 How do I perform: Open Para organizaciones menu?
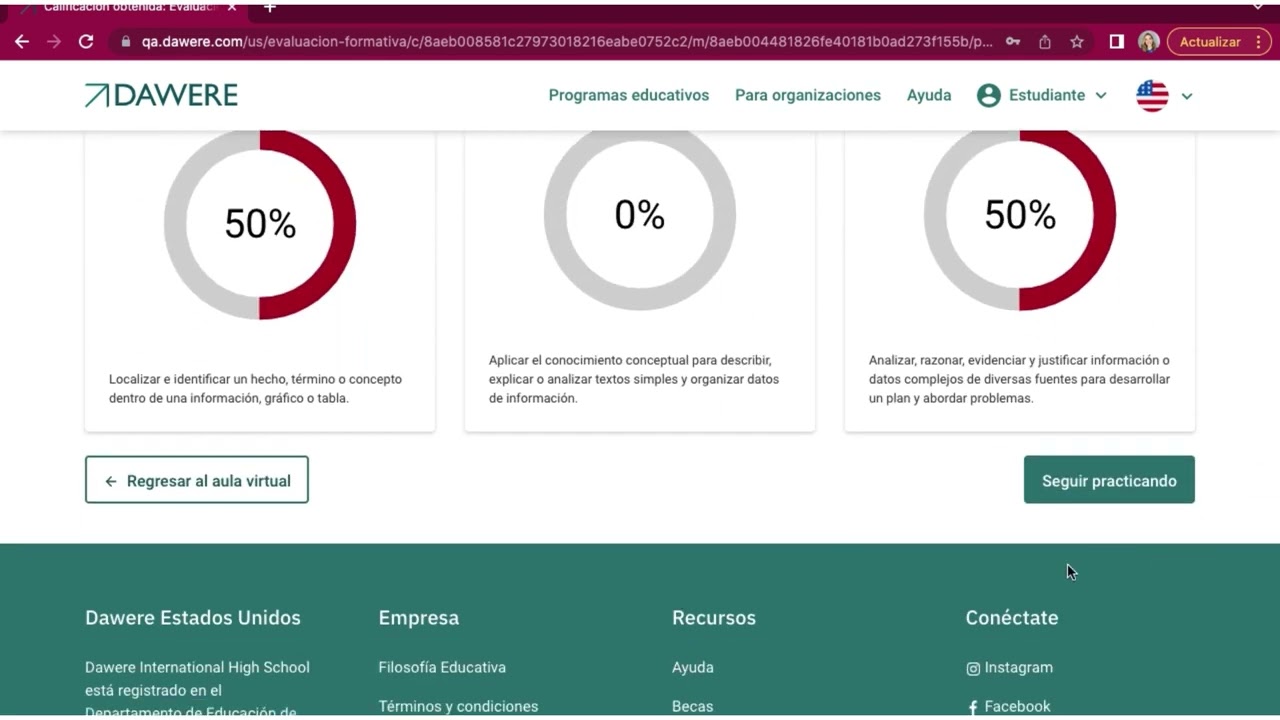pos(808,95)
